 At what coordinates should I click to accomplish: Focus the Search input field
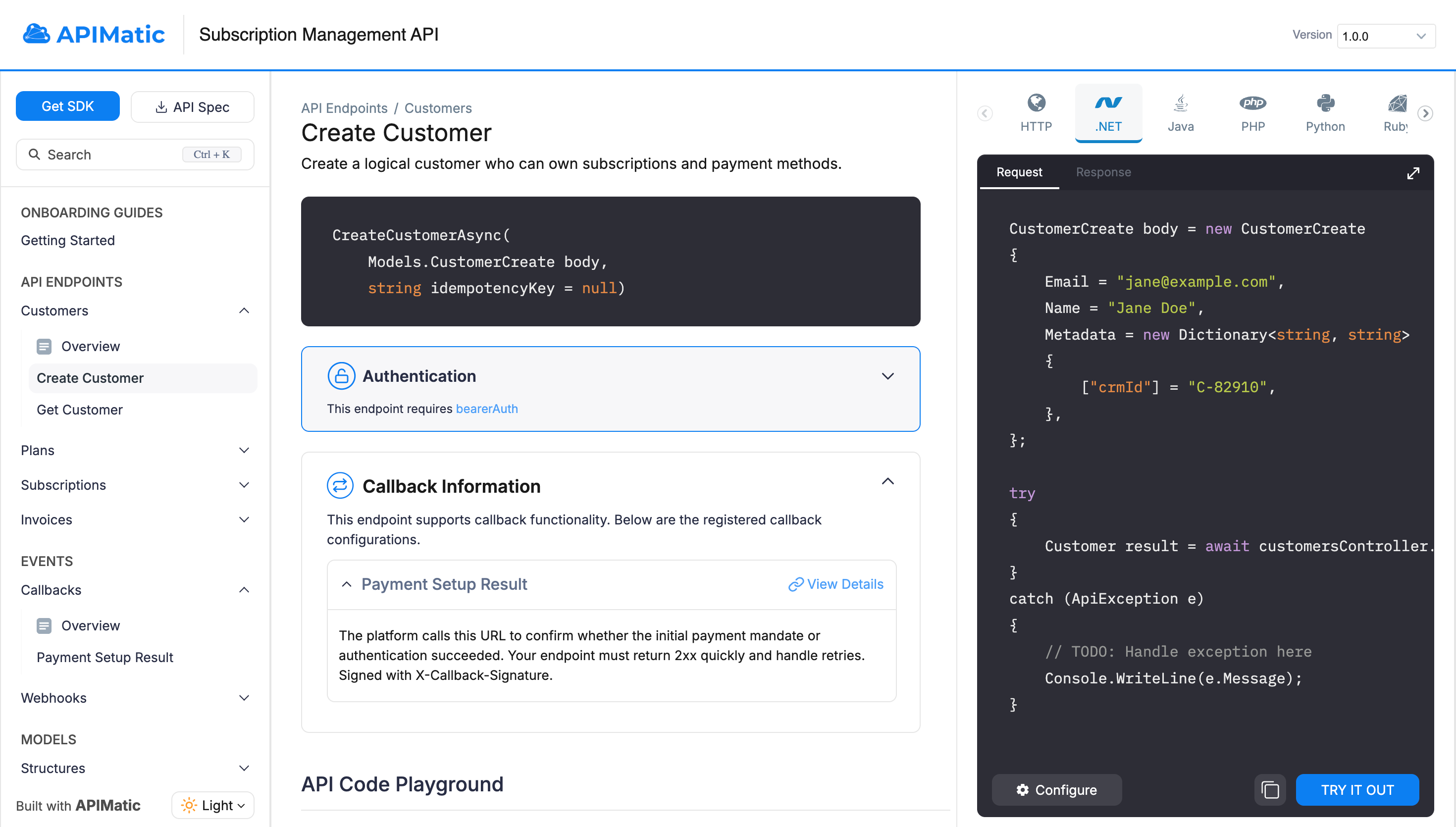tap(113, 155)
